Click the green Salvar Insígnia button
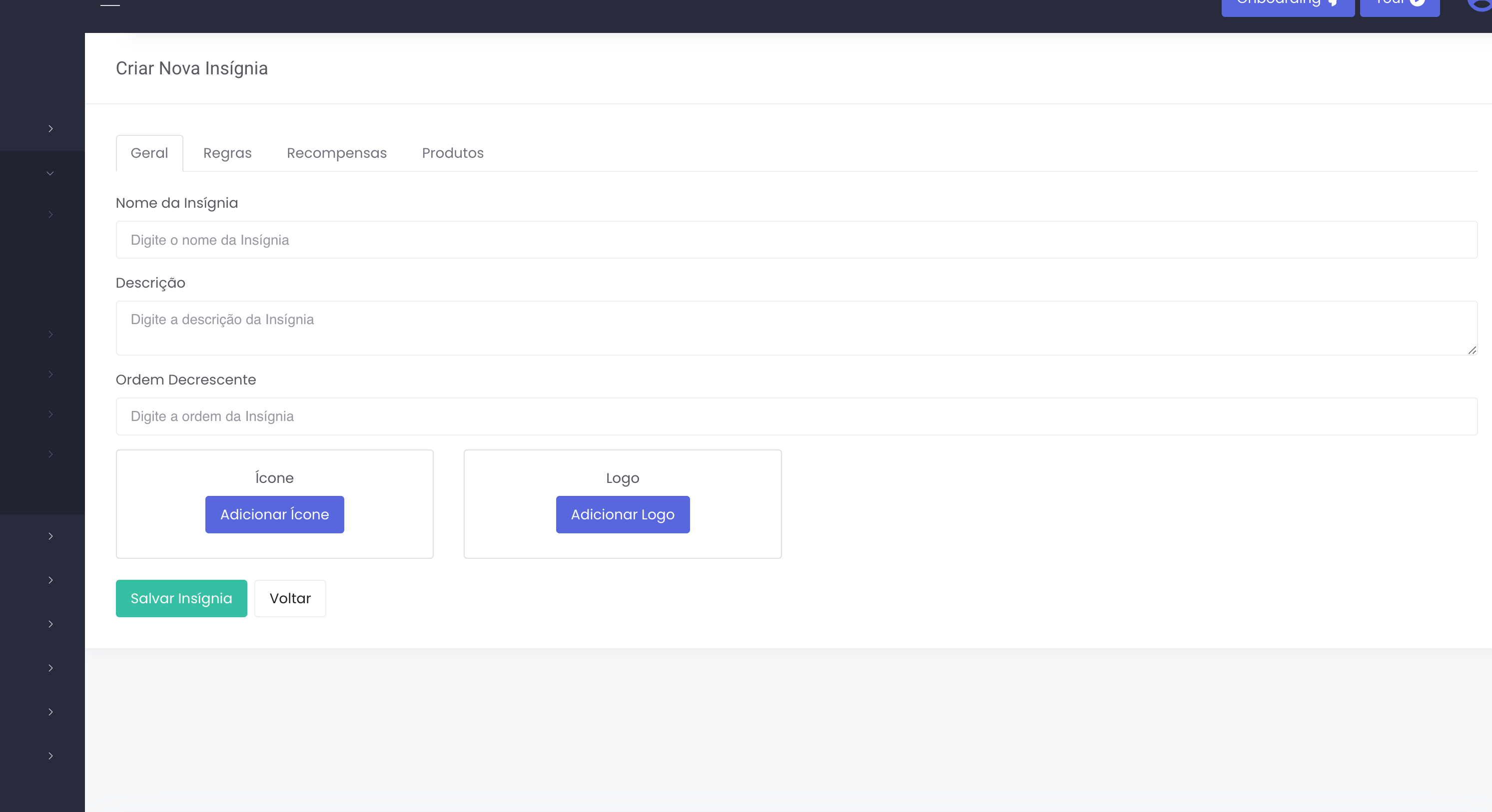 pyautogui.click(x=181, y=598)
